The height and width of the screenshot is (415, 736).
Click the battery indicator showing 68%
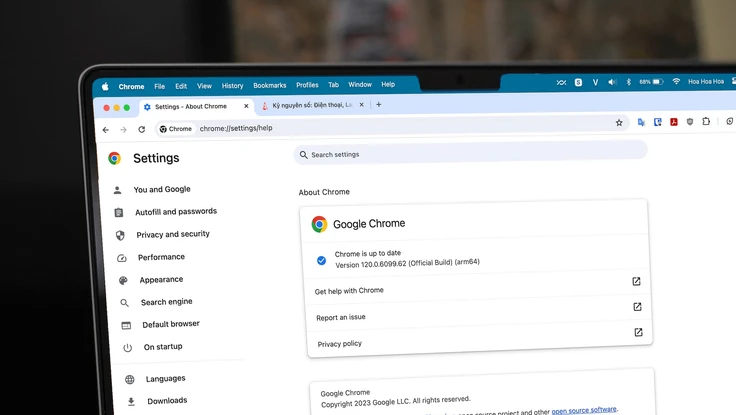651,82
